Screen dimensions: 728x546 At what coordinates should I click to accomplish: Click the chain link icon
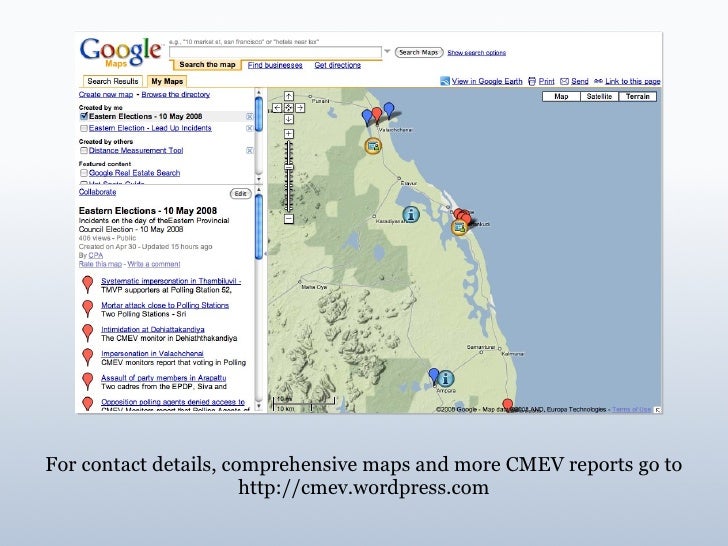[598, 81]
